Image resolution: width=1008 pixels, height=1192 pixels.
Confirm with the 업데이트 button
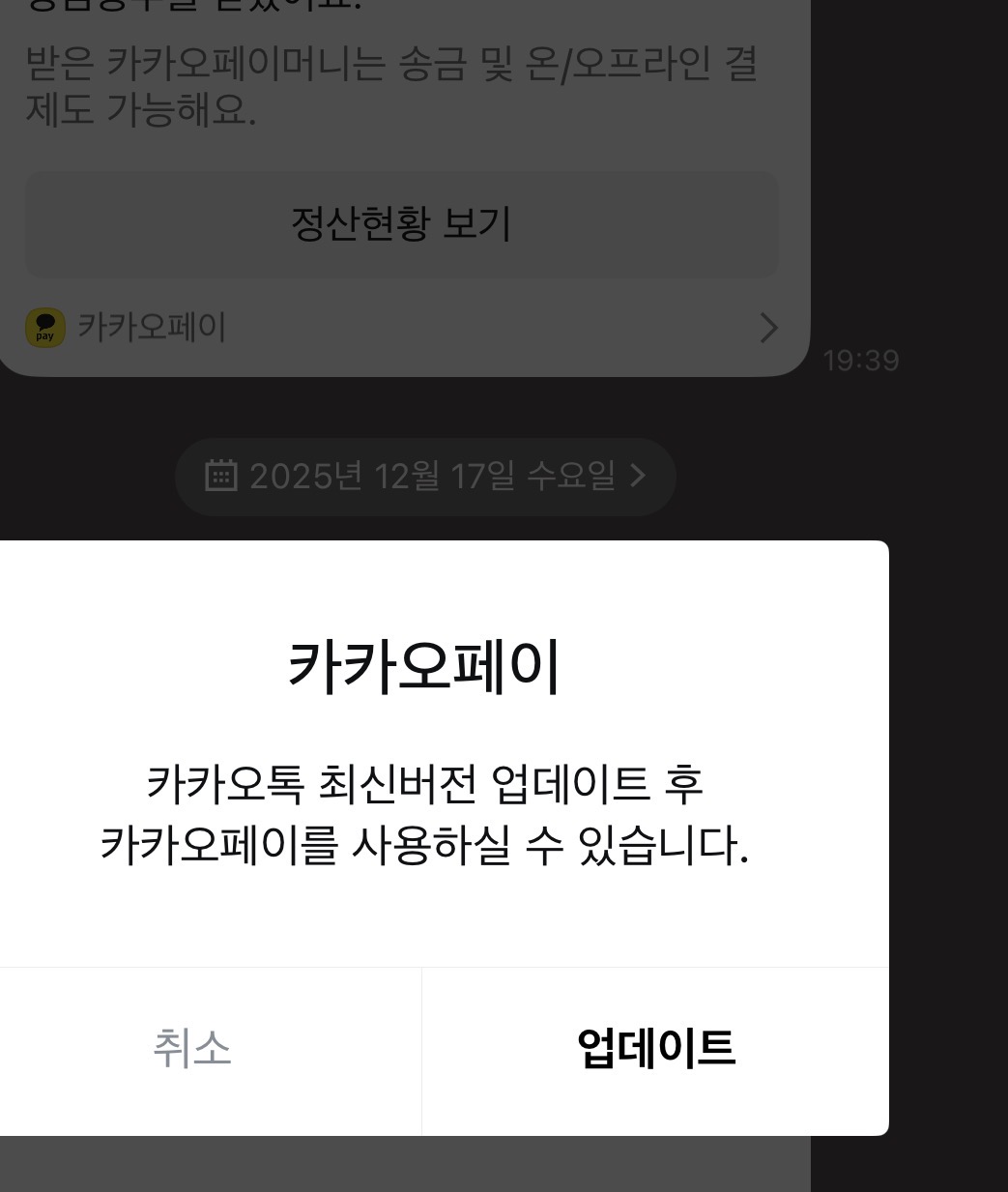point(655,1049)
